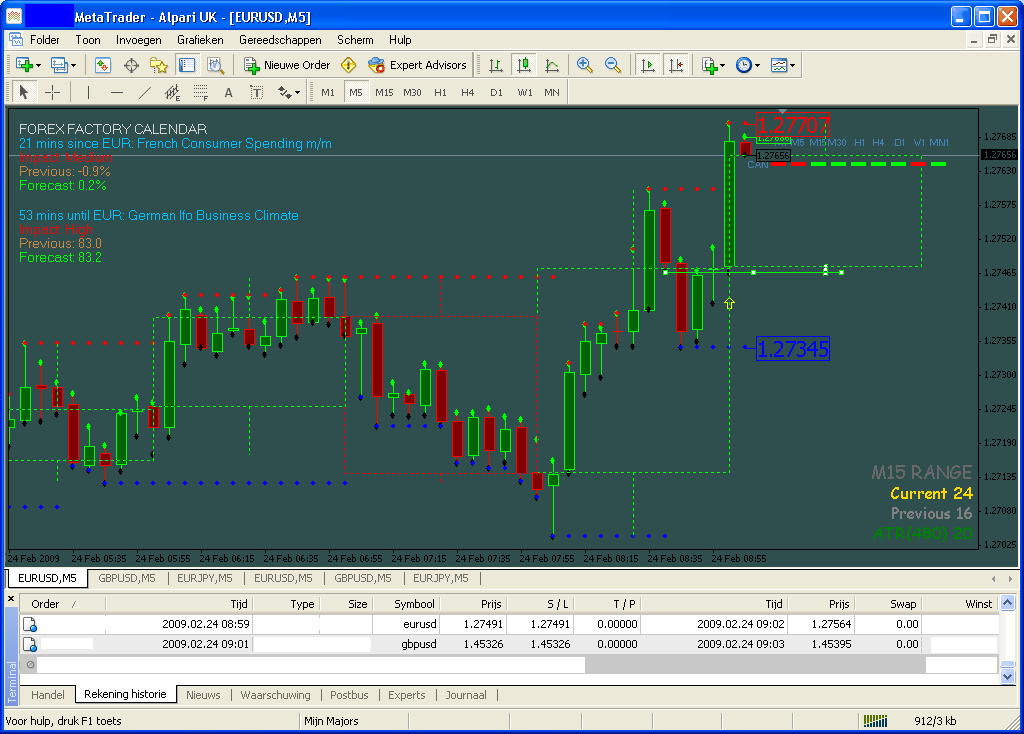Switch chart to MN timeframe
Screen dimensions: 1024x734
click(552, 93)
